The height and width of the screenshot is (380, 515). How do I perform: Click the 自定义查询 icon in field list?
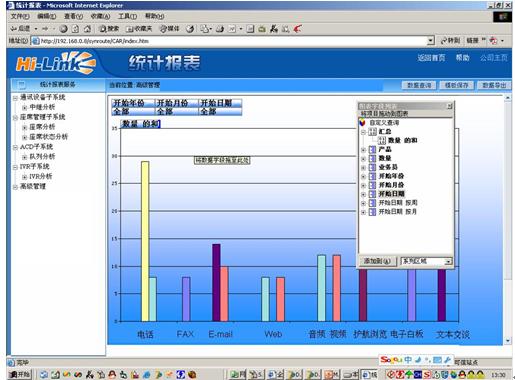tap(362, 123)
